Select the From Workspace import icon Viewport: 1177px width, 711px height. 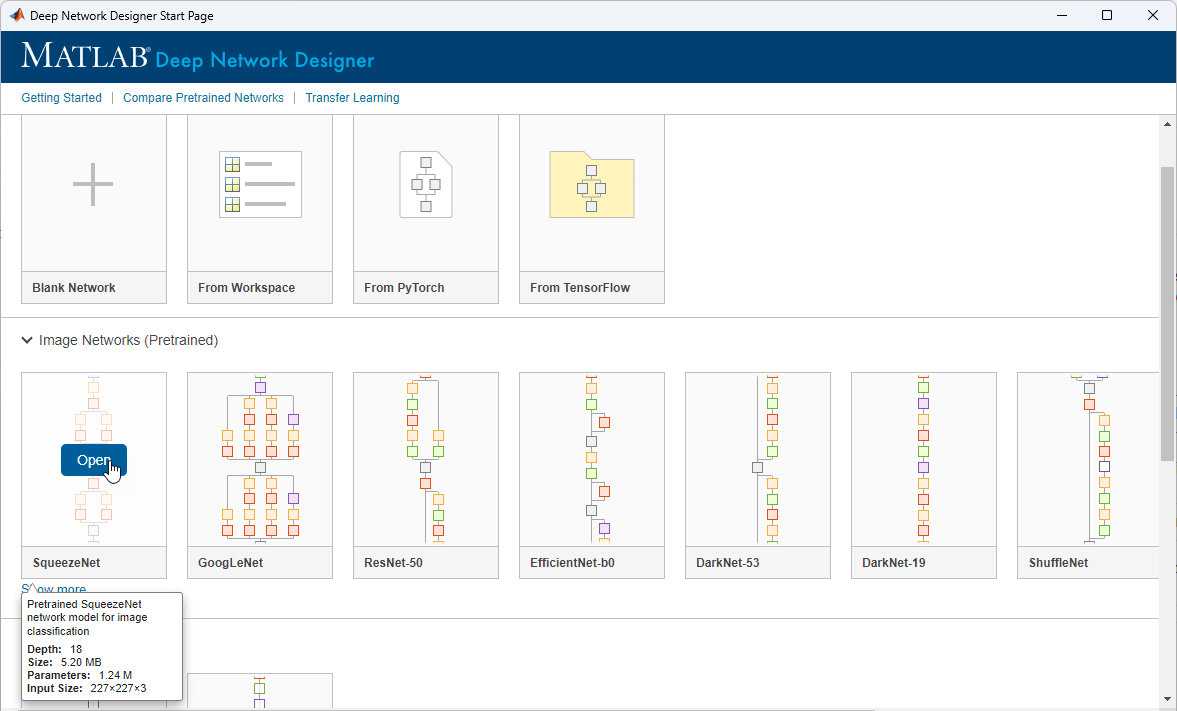(x=260, y=185)
